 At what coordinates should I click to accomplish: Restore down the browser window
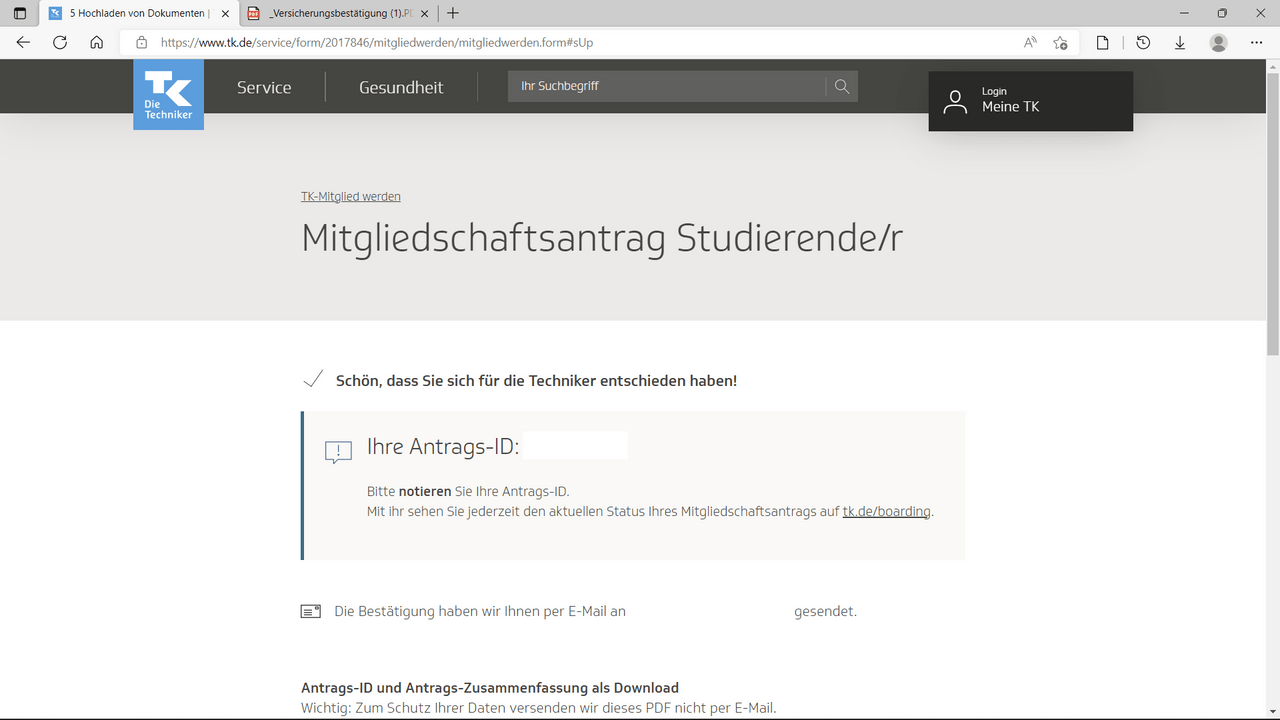(x=1222, y=13)
